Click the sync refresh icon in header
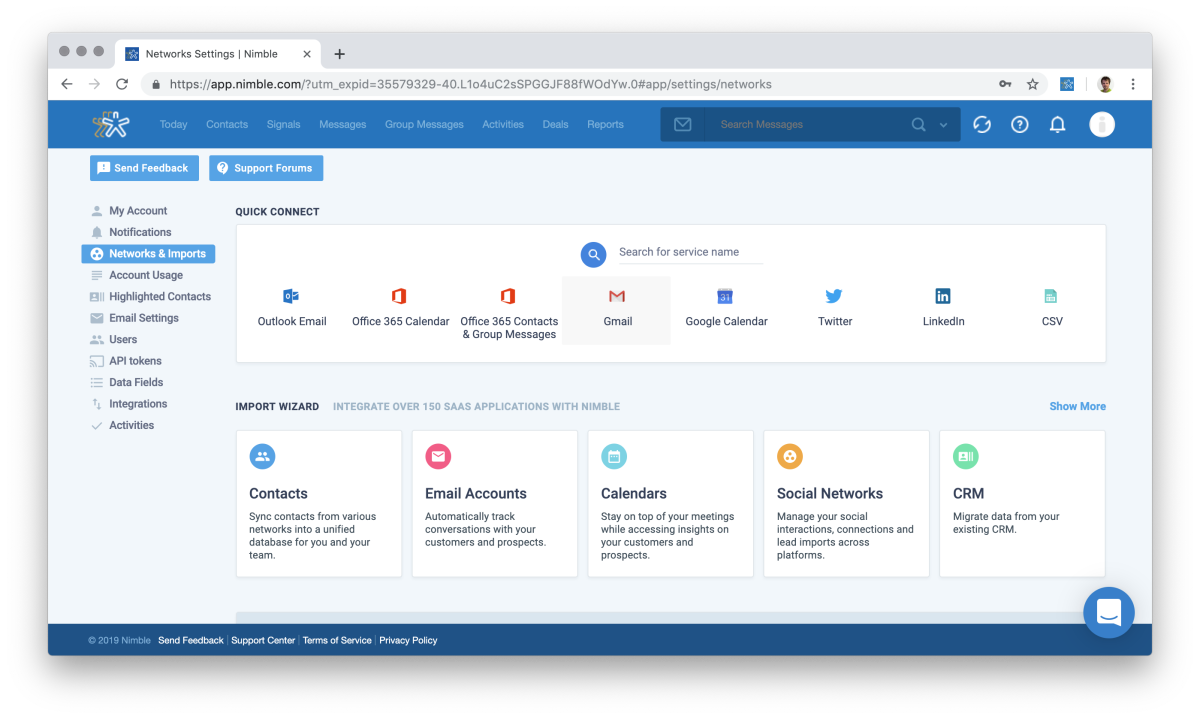Viewport: 1200px width, 719px height. [982, 125]
